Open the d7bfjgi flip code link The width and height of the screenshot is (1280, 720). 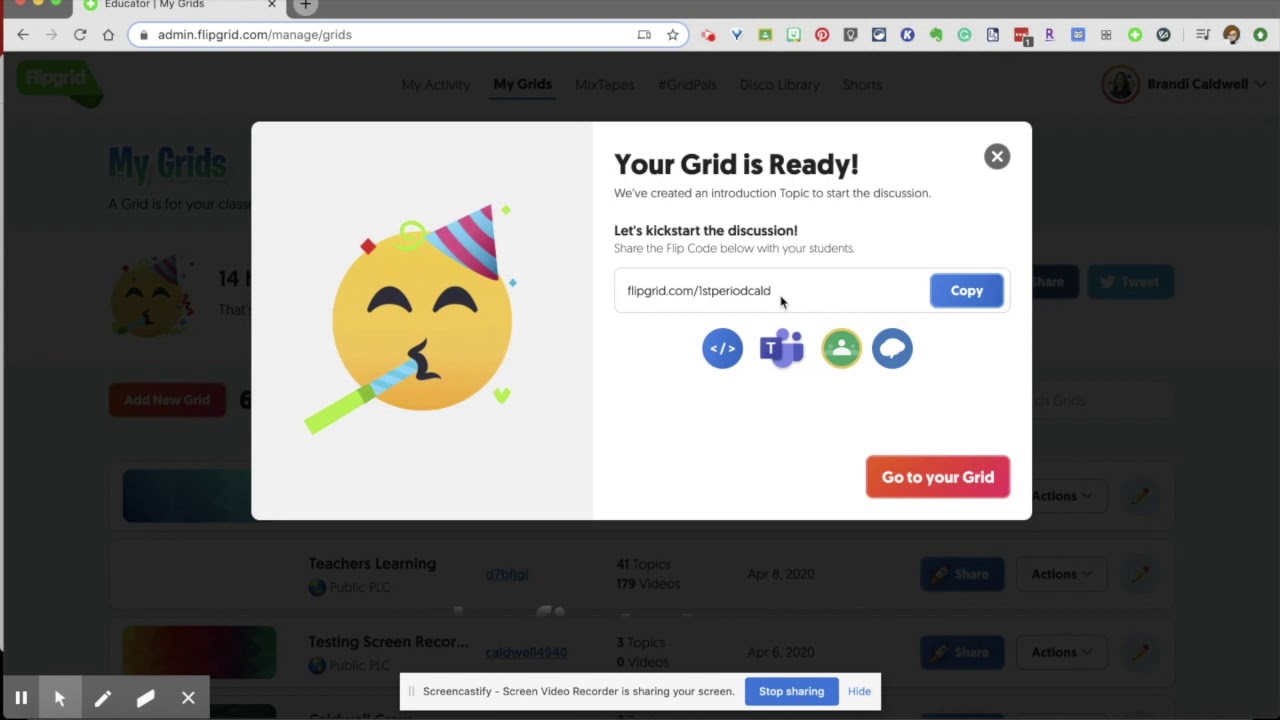coord(506,574)
